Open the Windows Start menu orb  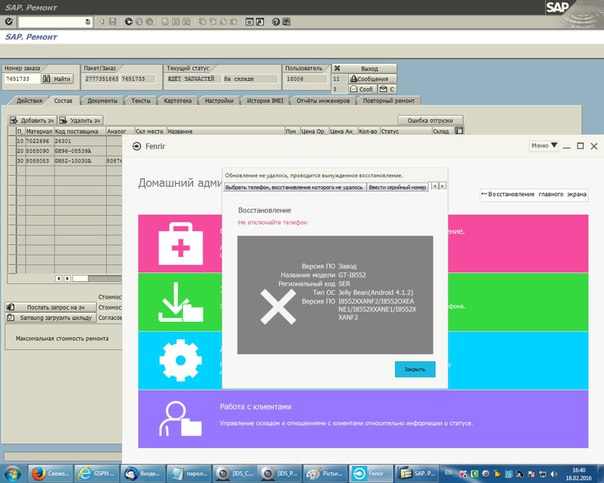tap(14, 472)
